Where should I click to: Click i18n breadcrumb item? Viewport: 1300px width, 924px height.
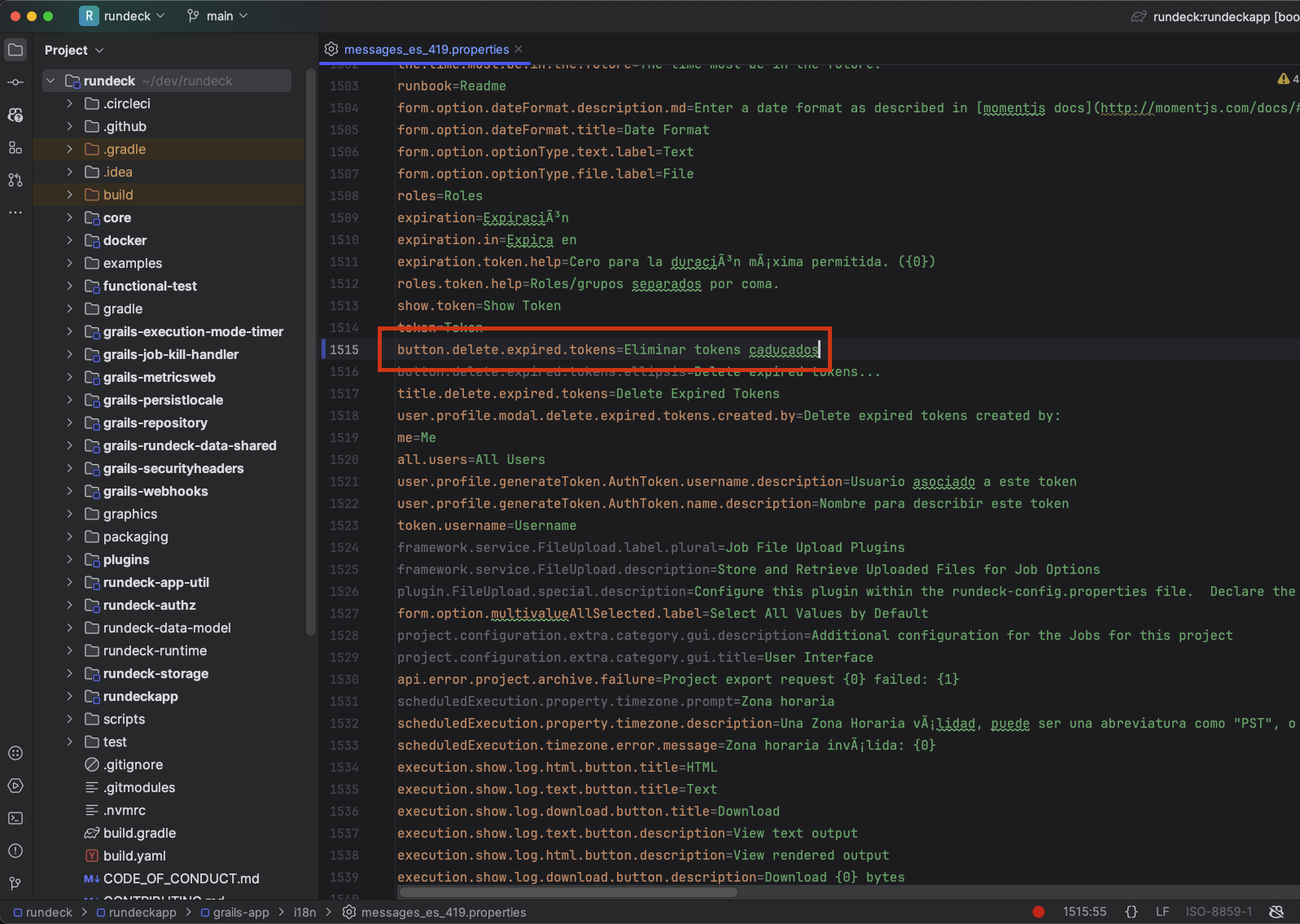[x=304, y=912]
